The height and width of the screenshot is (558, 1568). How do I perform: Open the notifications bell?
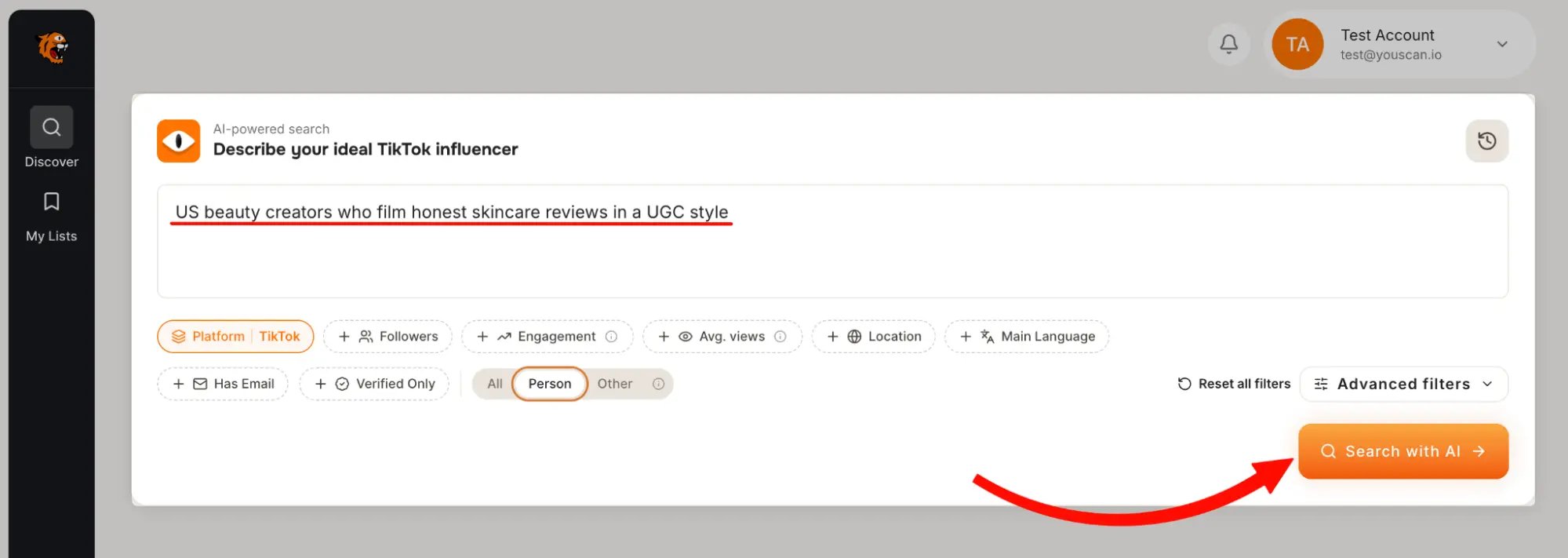1229,44
